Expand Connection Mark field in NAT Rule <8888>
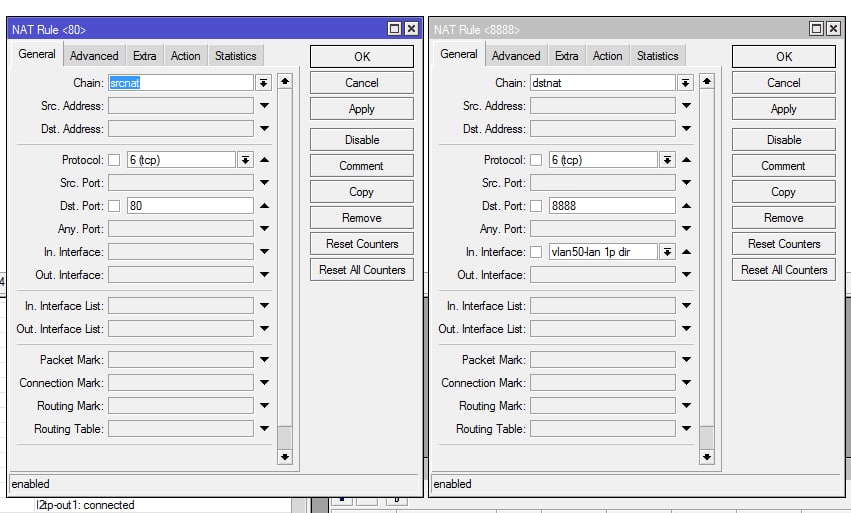 (x=686, y=382)
